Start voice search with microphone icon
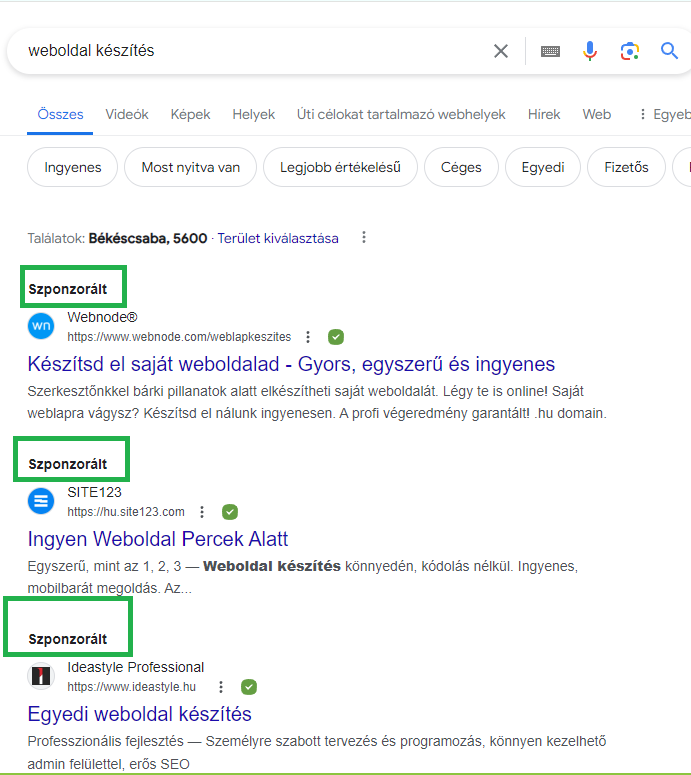 click(590, 51)
